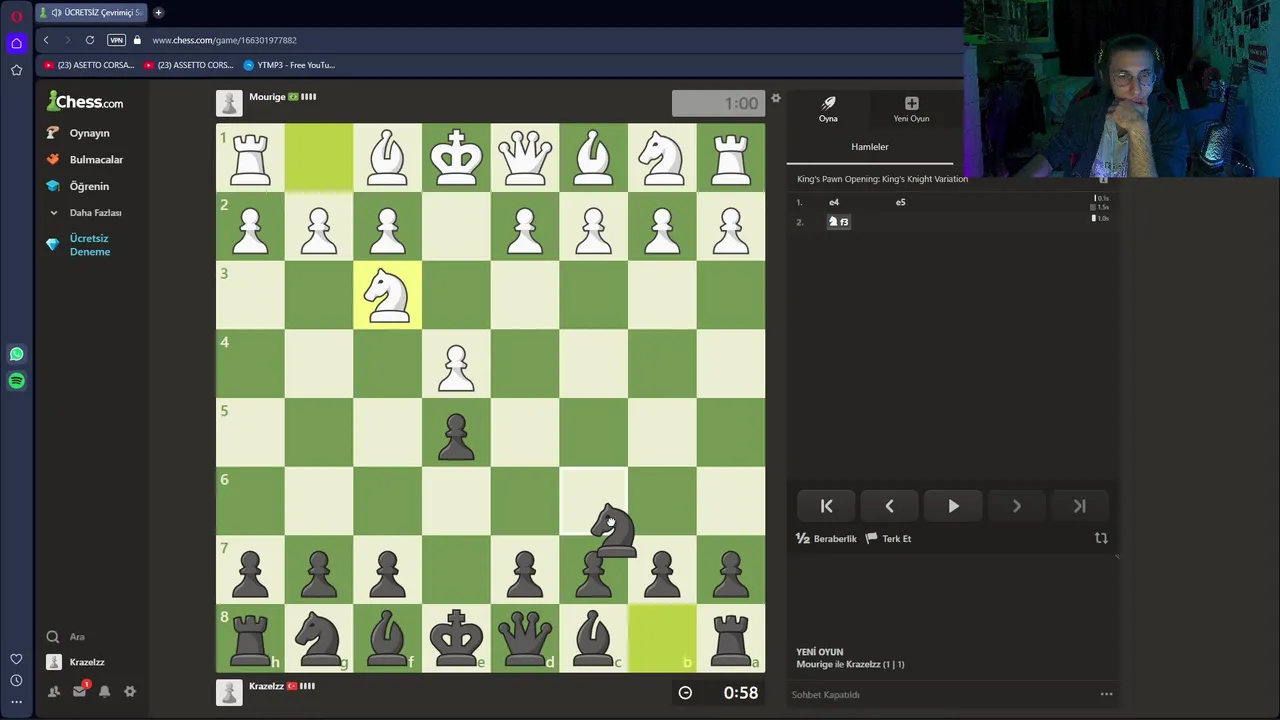Open the notifications bell
Screen dimensions: 1280x720
coord(104,691)
